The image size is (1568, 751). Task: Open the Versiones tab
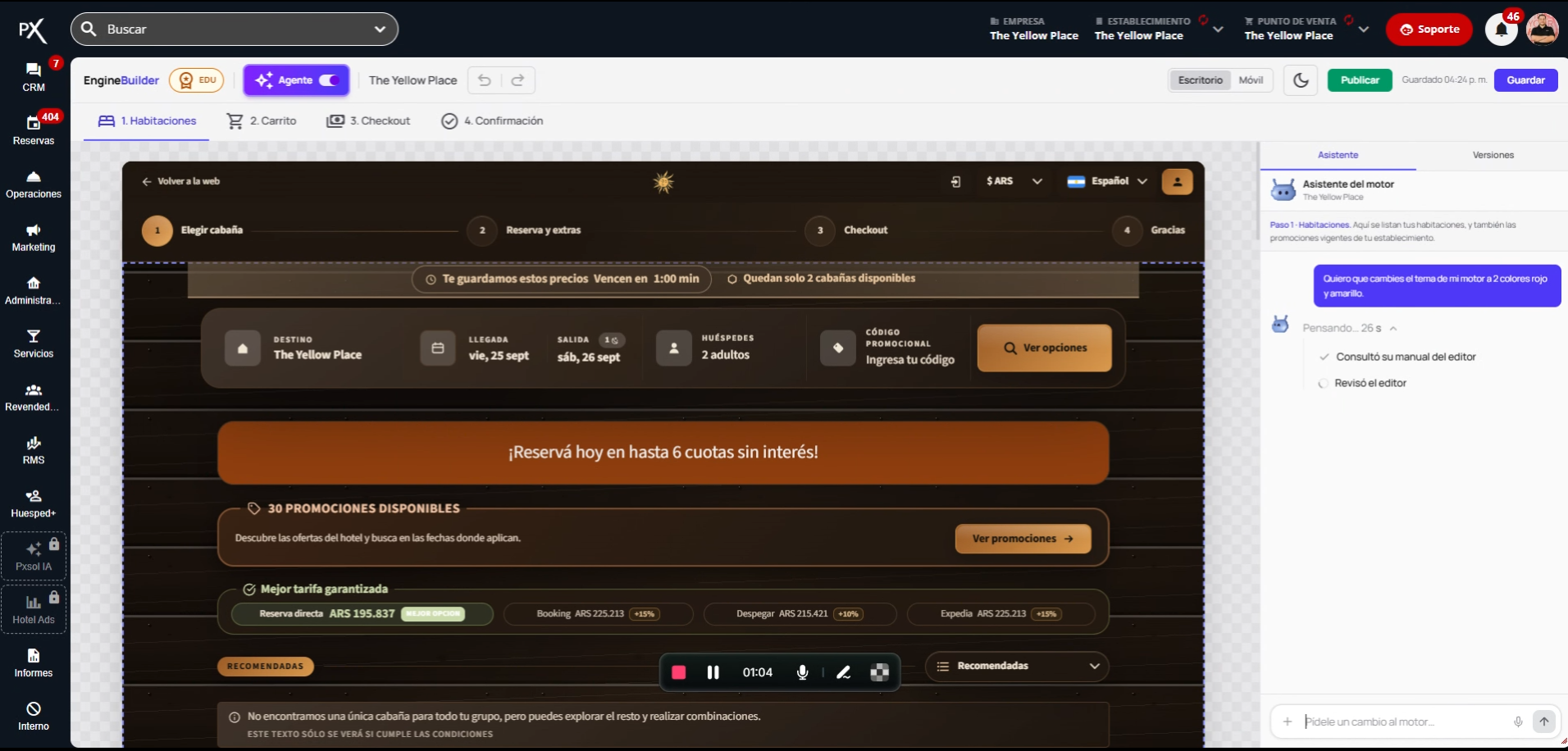click(1493, 155)
